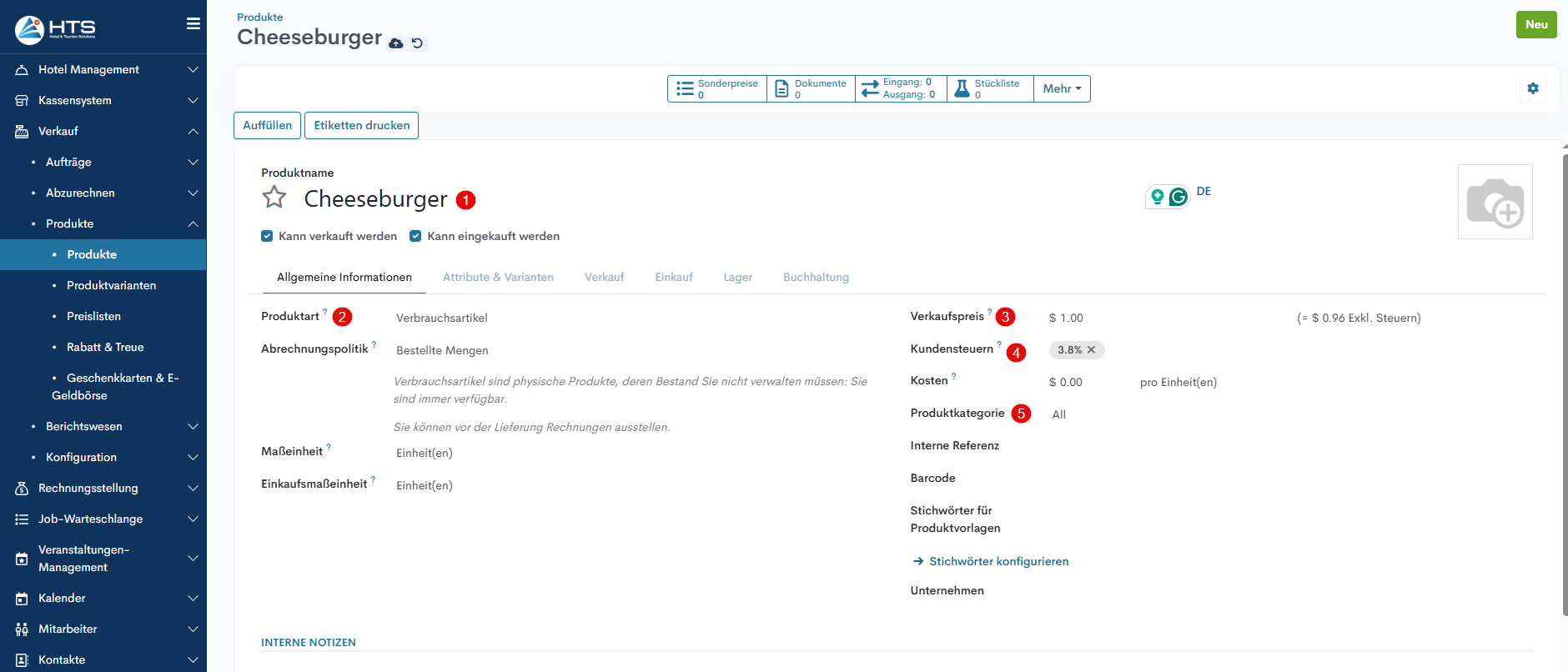Switch to Attribute & Varianten tab

pos(498,277)
